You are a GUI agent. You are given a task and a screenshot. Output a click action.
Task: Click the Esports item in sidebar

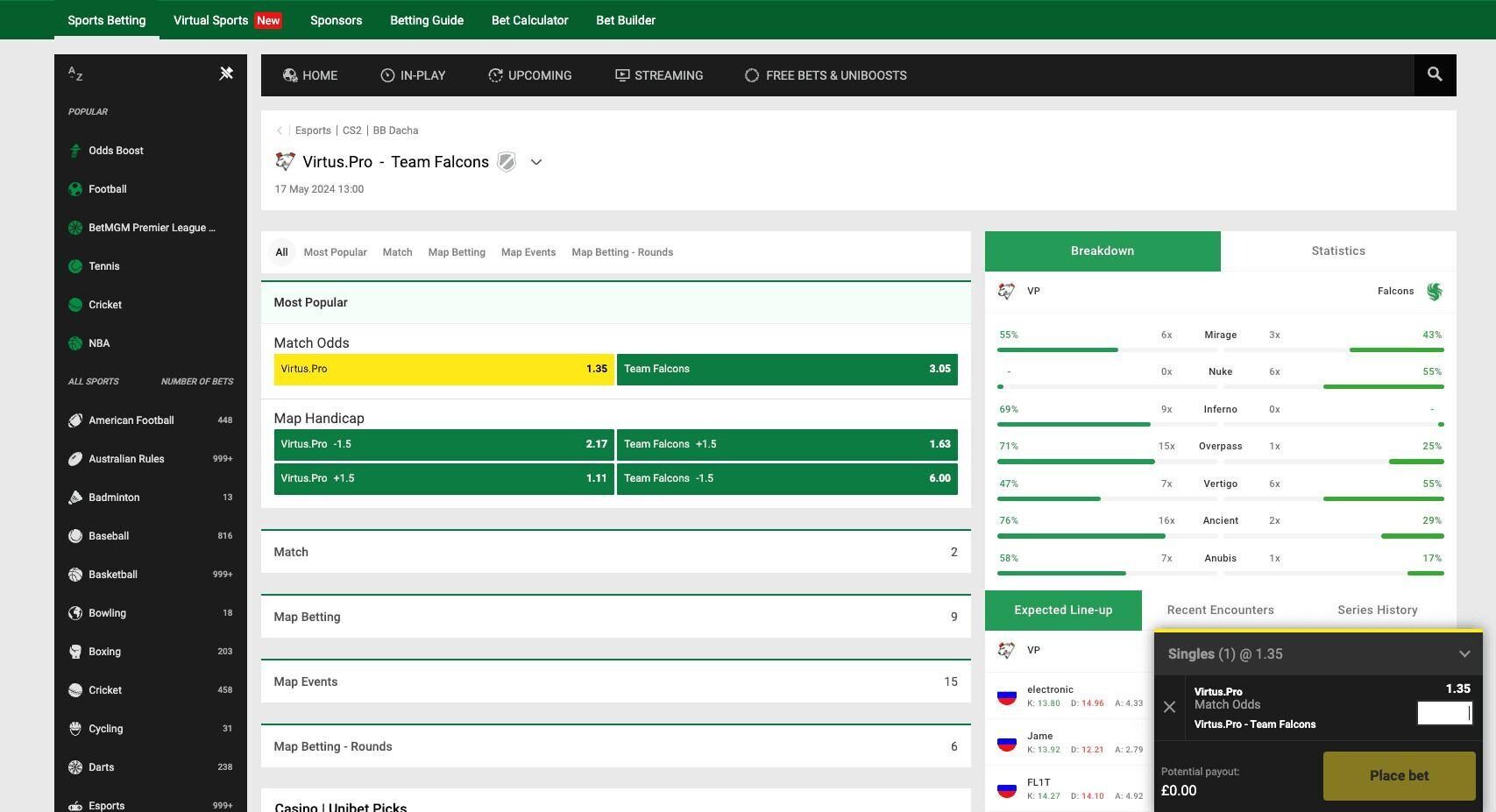point(151,805)
